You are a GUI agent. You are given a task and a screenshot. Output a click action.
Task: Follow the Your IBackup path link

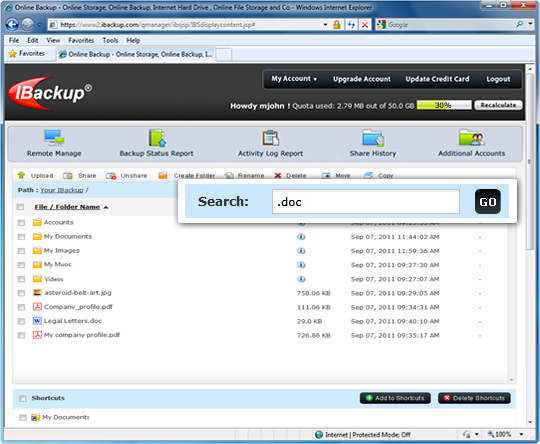coord(62,190)
